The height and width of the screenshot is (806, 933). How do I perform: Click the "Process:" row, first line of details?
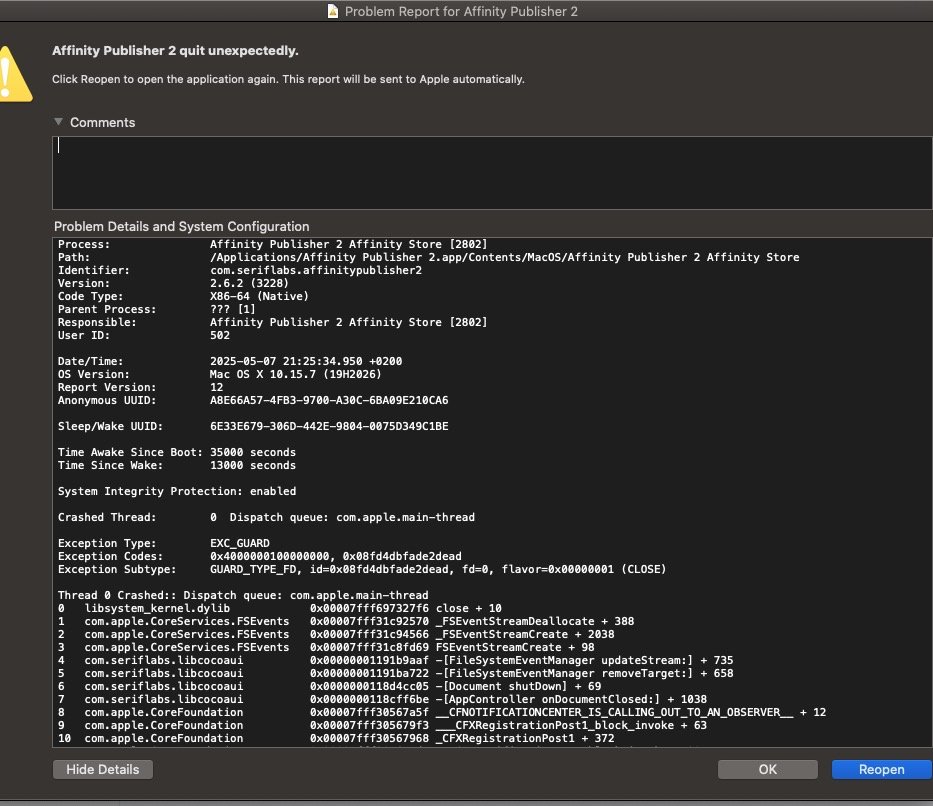273,244
